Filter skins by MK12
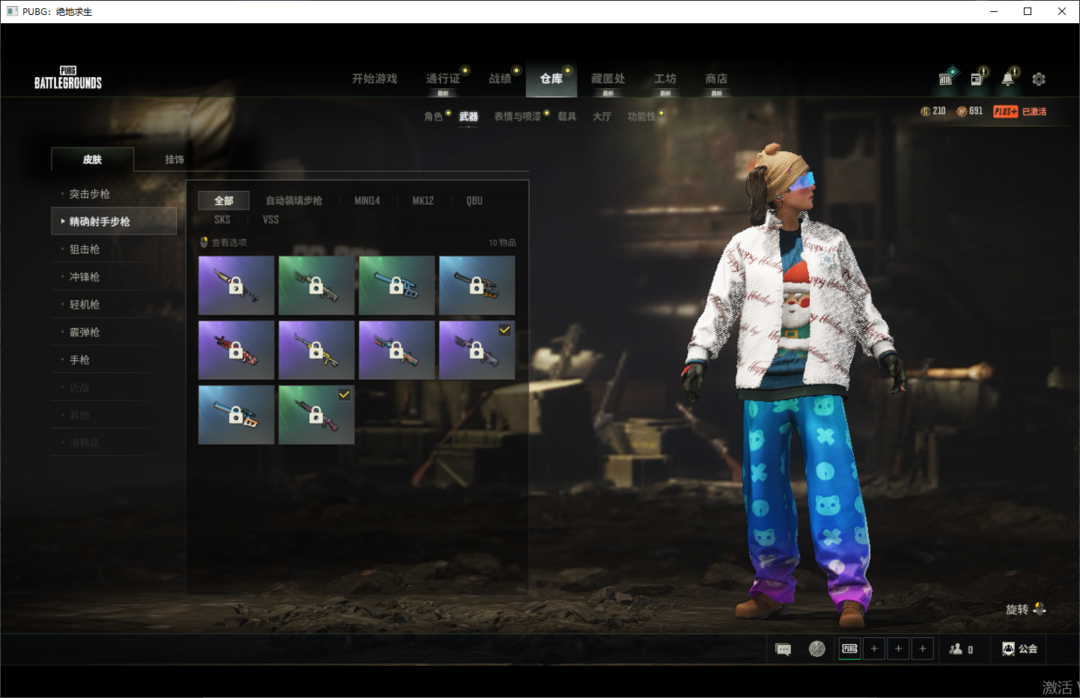 pyautogui.click(x=423, y=201)
